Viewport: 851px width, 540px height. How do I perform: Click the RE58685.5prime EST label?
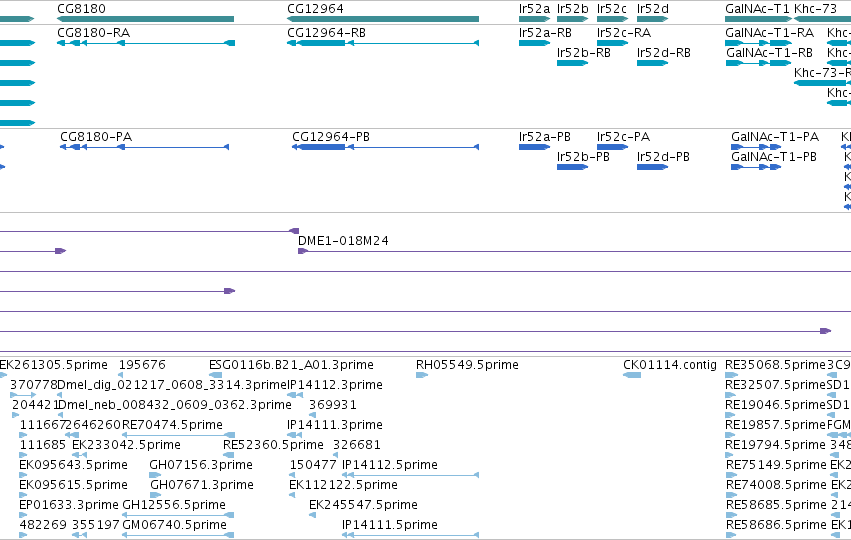coord(776,505)
